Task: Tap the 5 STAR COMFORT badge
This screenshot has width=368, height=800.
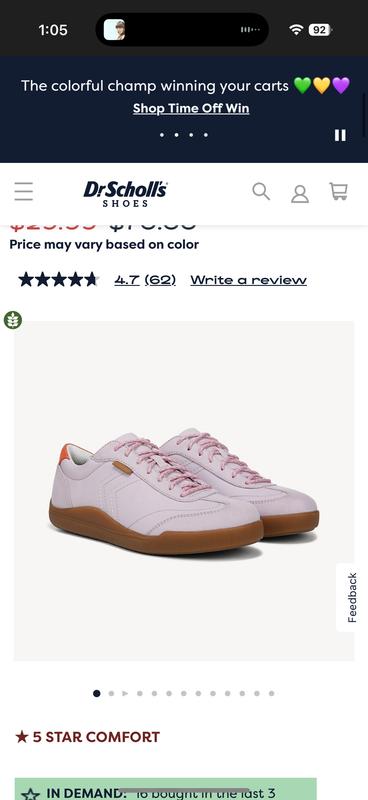Action: pos(87,737)
